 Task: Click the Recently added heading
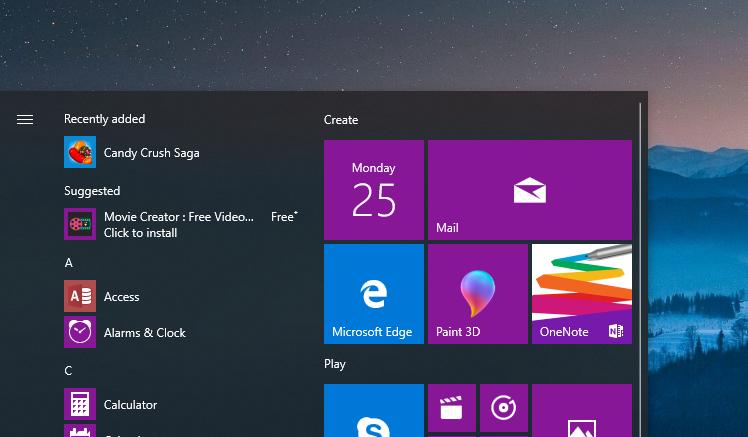click(x=104, y=119)
